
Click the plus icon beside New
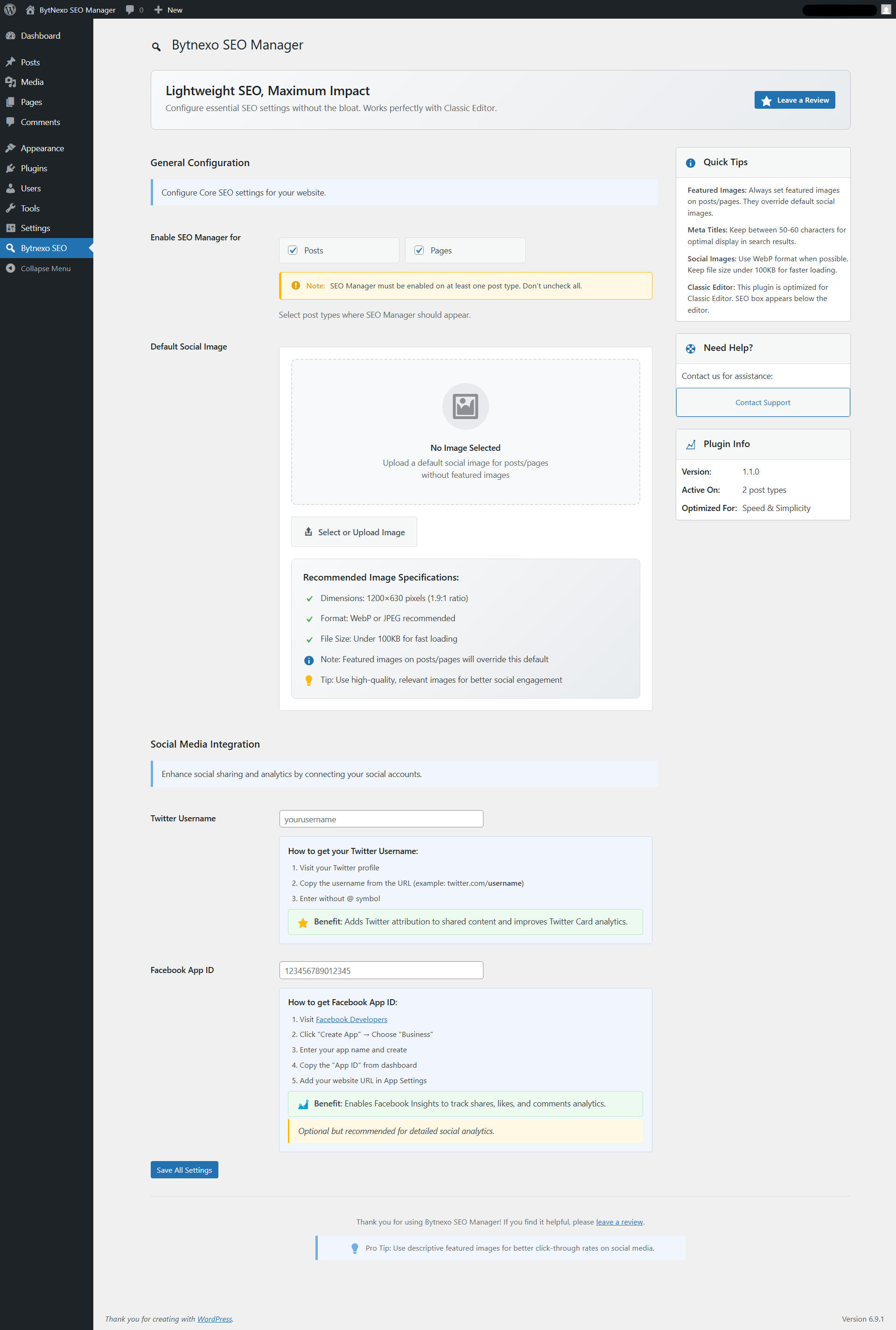(x=158, y=10)
